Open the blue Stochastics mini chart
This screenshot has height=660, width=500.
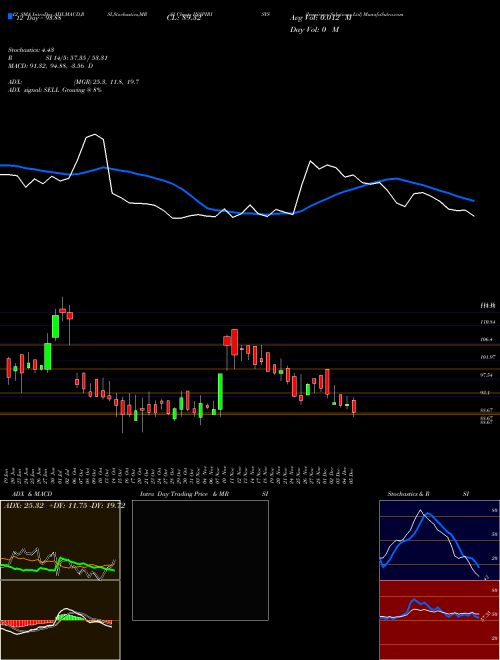[439, 540]
